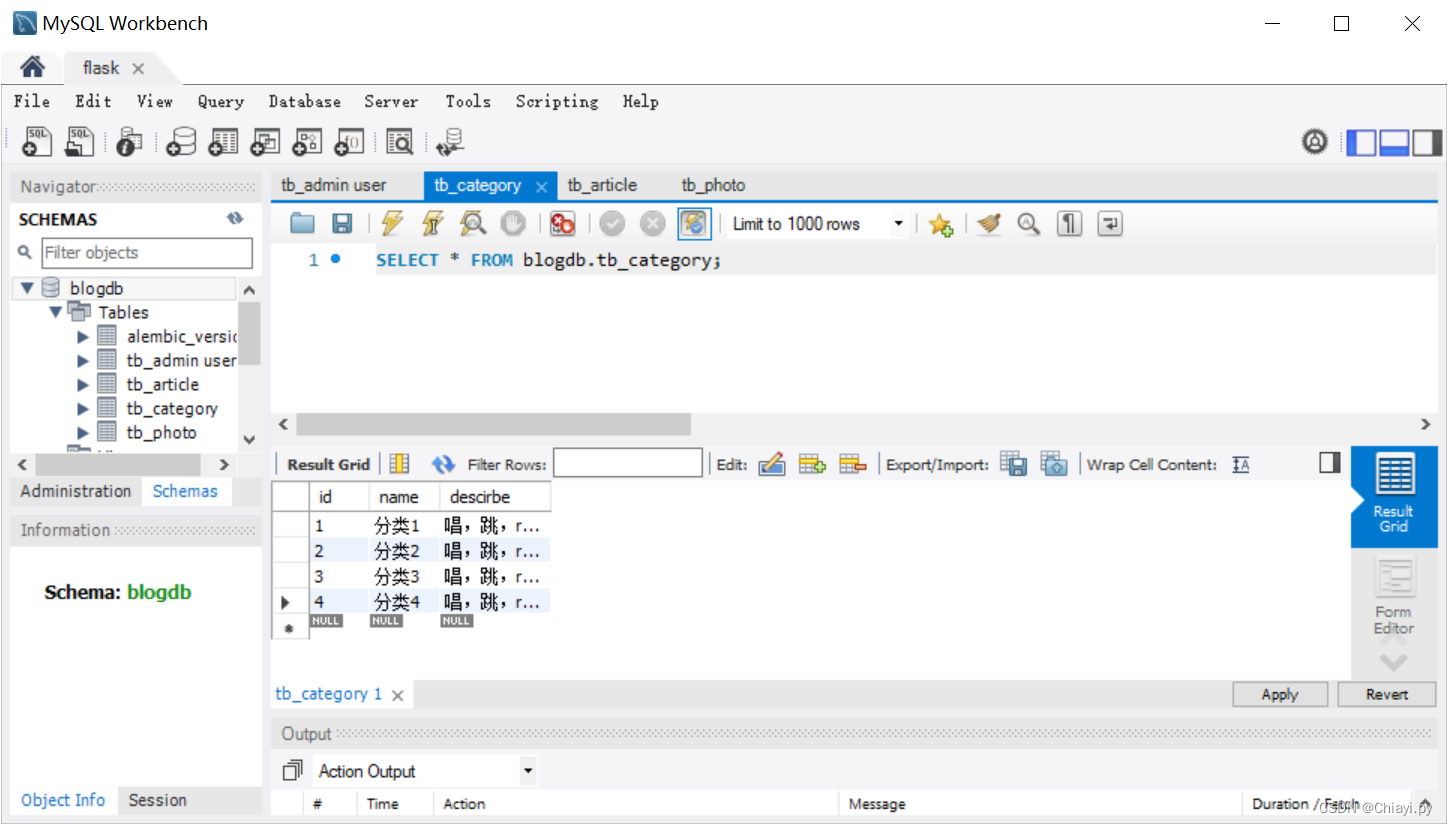Toggle wrap cell content

pos(1241,464)
